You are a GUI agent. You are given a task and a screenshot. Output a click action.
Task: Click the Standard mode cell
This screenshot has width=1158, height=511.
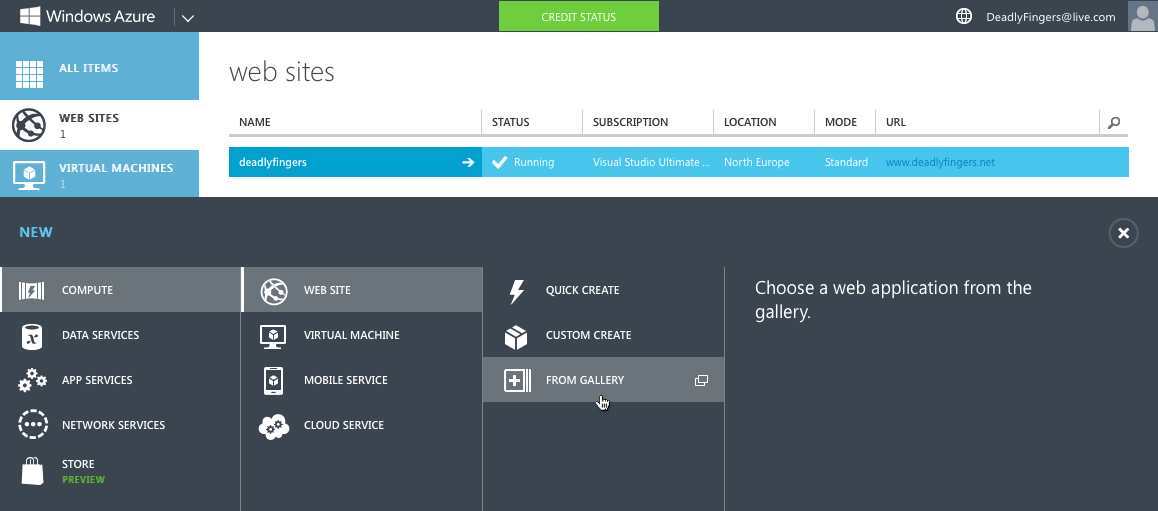[846, 162]
